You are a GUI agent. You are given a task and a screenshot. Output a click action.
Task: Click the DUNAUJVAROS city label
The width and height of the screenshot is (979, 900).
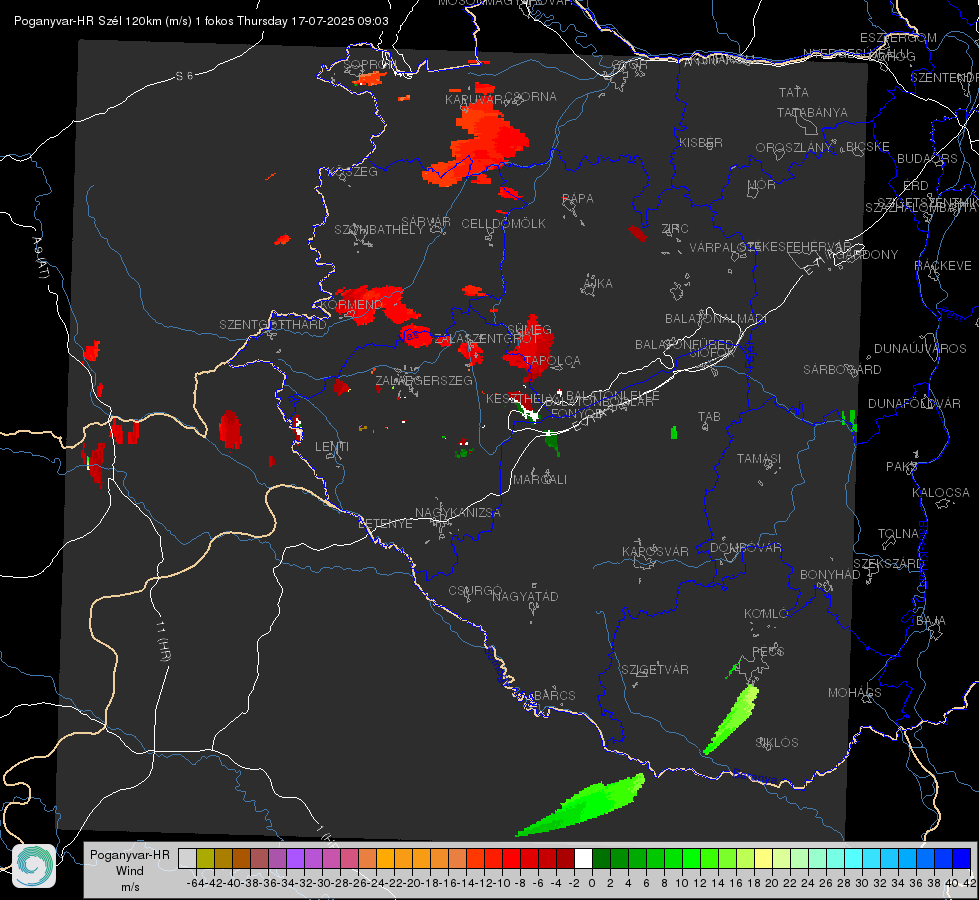[x=920, y=349]
